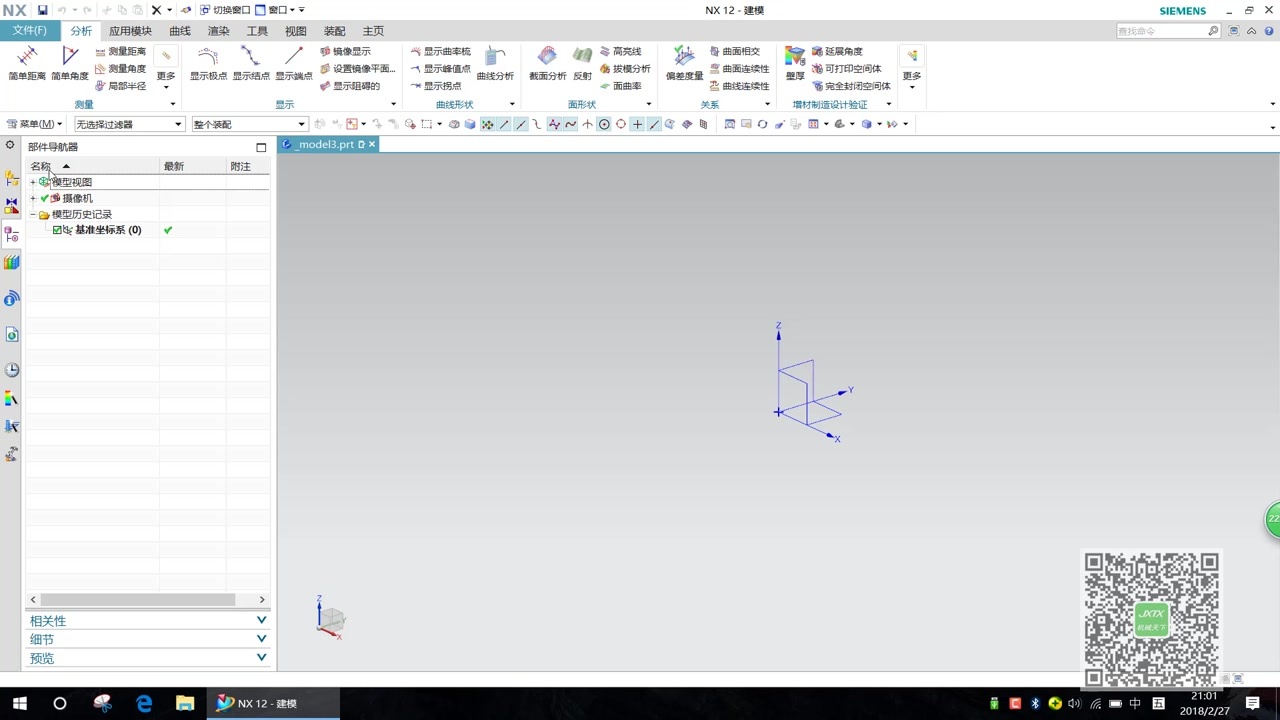
Task: Click the 面曲率 tool
Action: click(x=621, y=86)
